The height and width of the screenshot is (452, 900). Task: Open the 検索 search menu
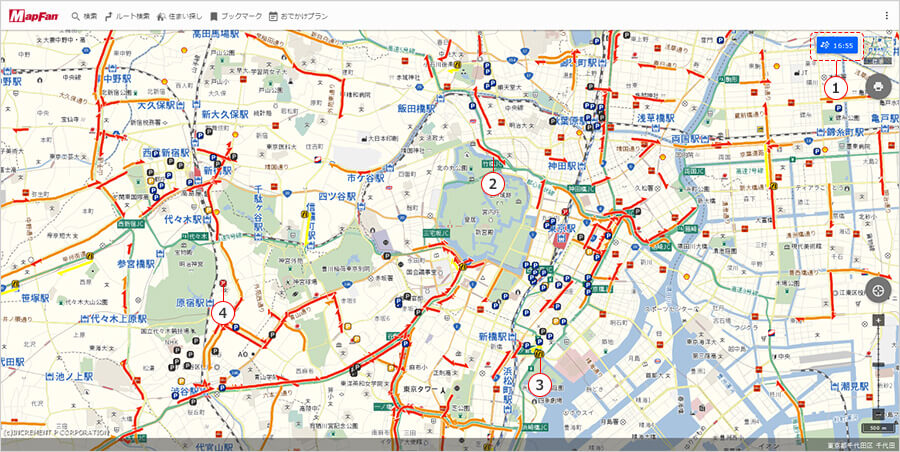coord(83,16)
